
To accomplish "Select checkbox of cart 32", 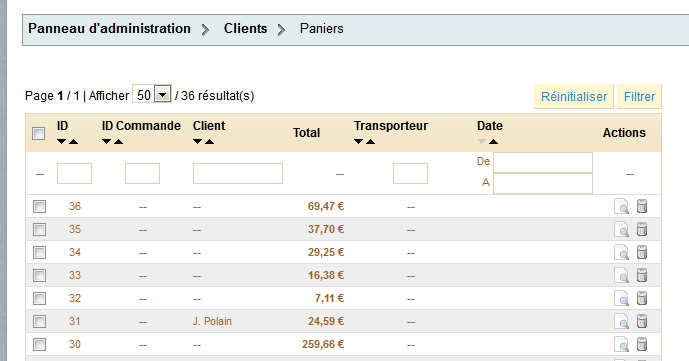I will point(40,299).
